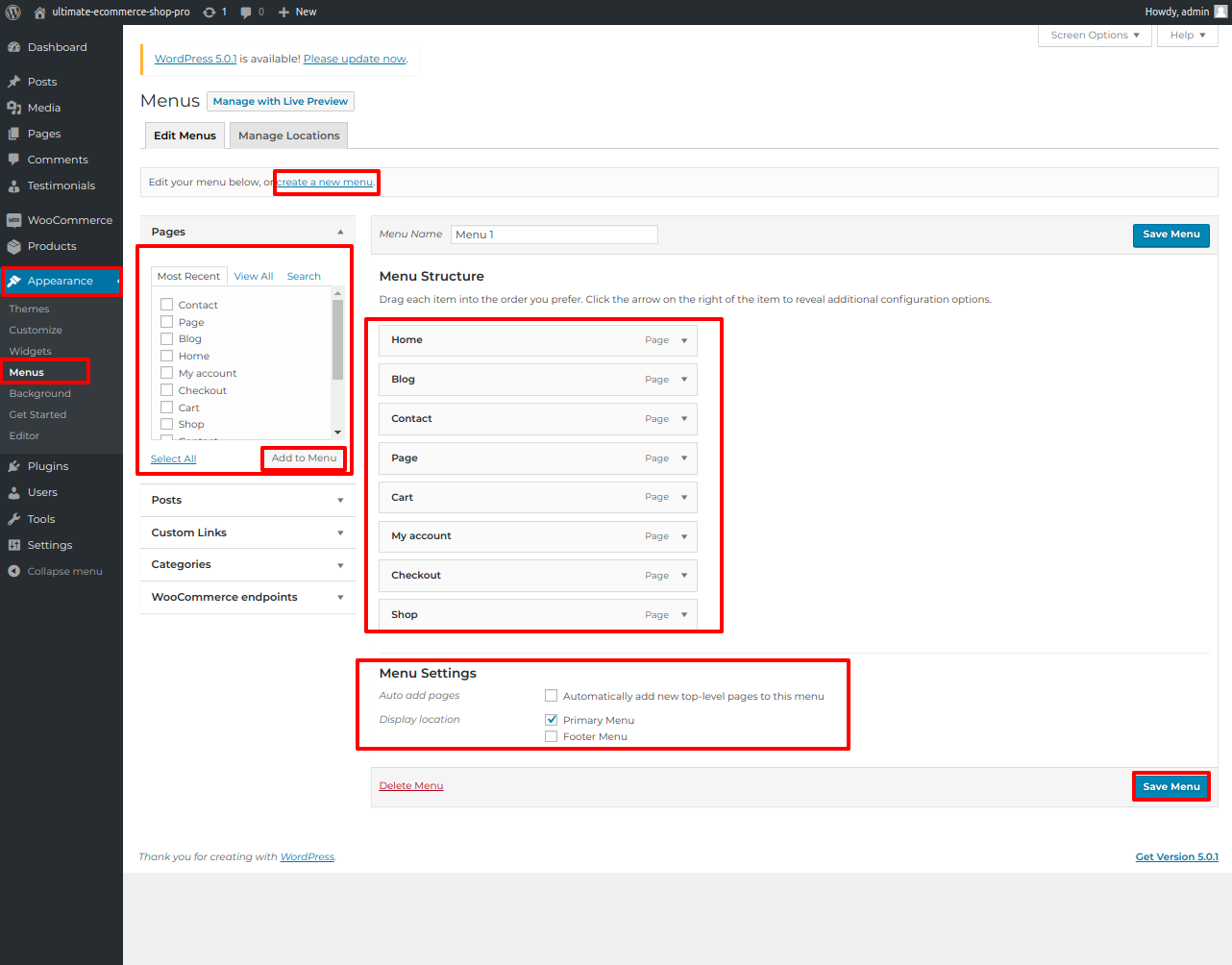Image resolution: width=1232 pixels, height=965 pixels.
Task: Click the create a new menu link
Action: tap(325, 182)
